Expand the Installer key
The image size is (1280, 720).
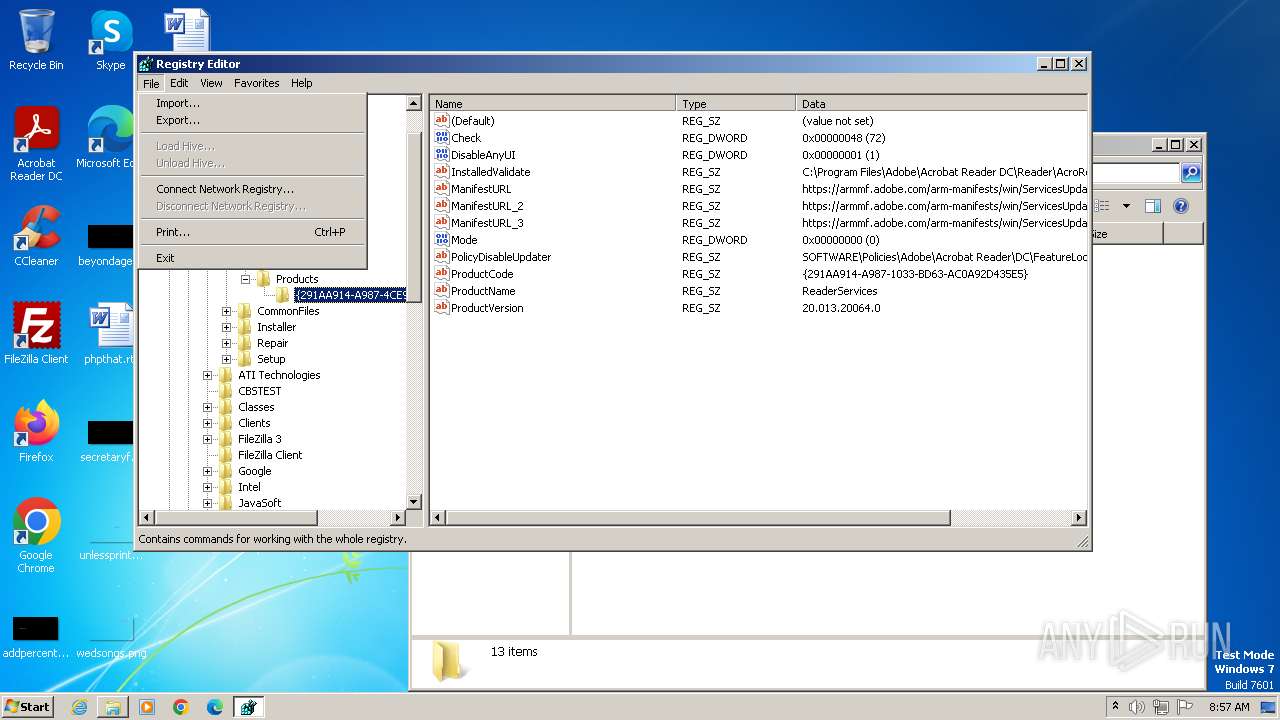(226, 327)
